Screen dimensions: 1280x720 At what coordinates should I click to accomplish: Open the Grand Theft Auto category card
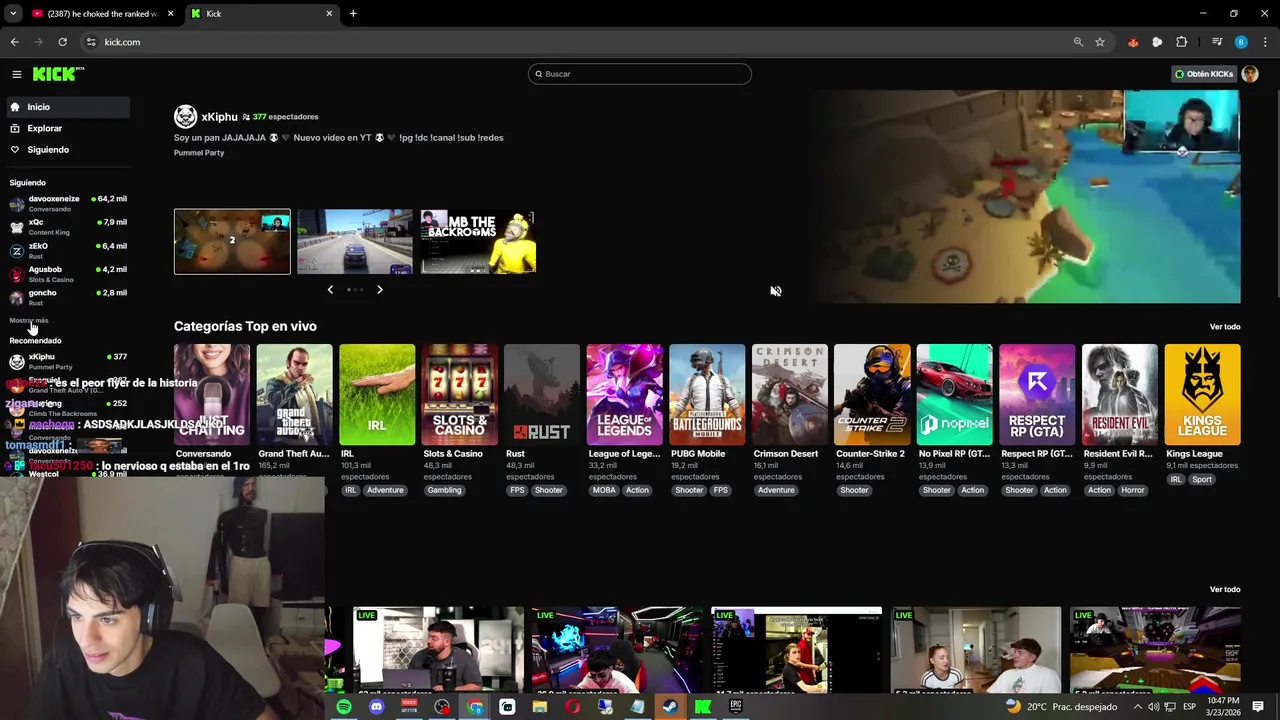tap(294, 395)
